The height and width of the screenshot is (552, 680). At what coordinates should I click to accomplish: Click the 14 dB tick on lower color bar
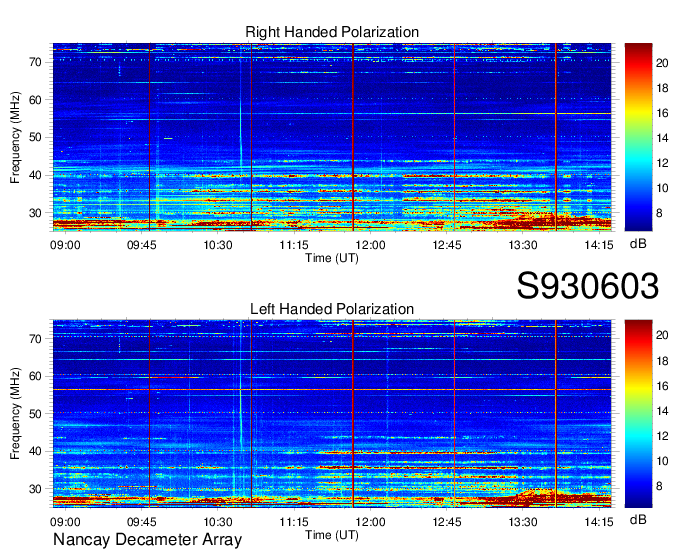(662, 412)
